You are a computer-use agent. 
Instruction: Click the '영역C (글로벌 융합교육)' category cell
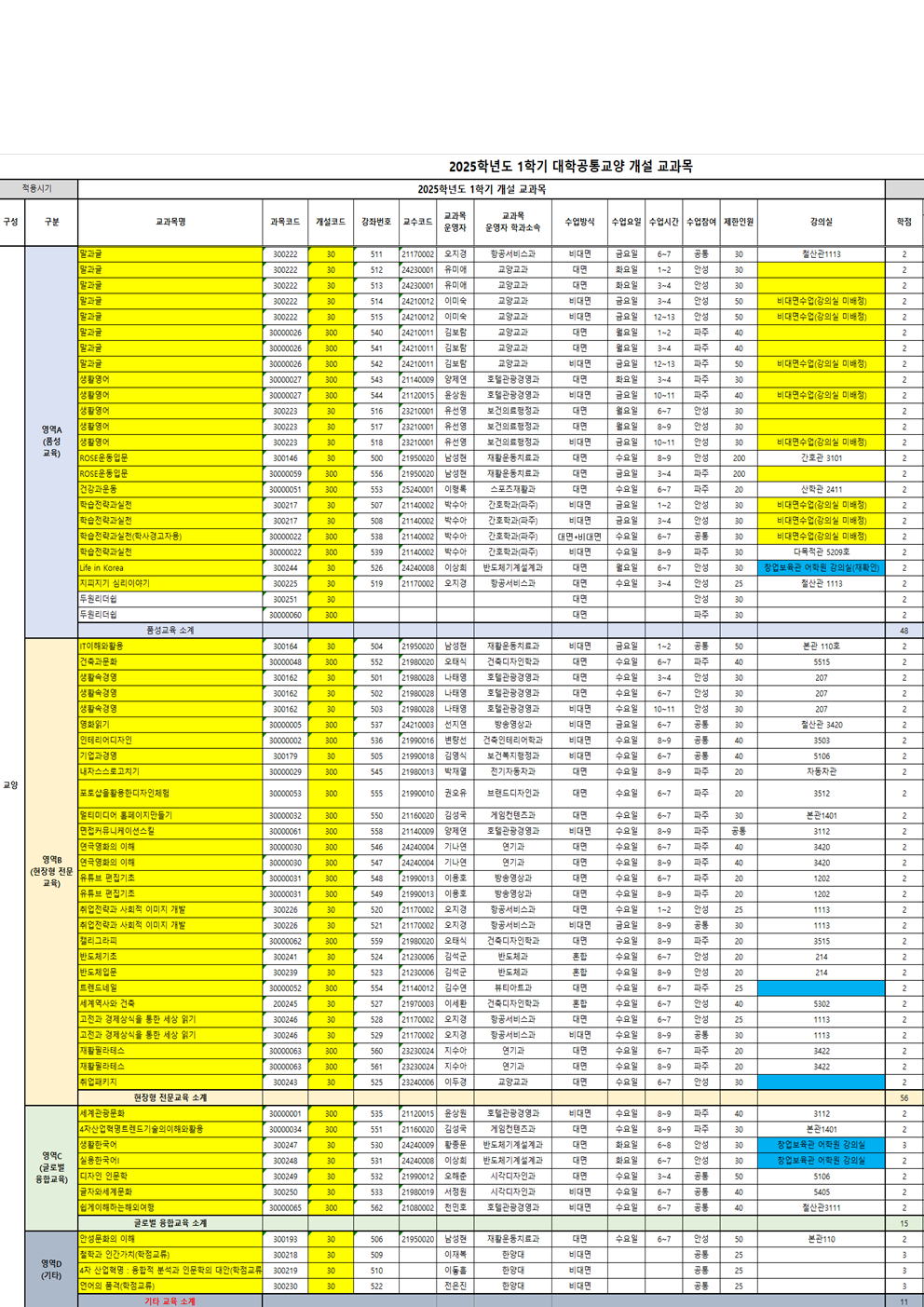click(x=51, y=1167)
